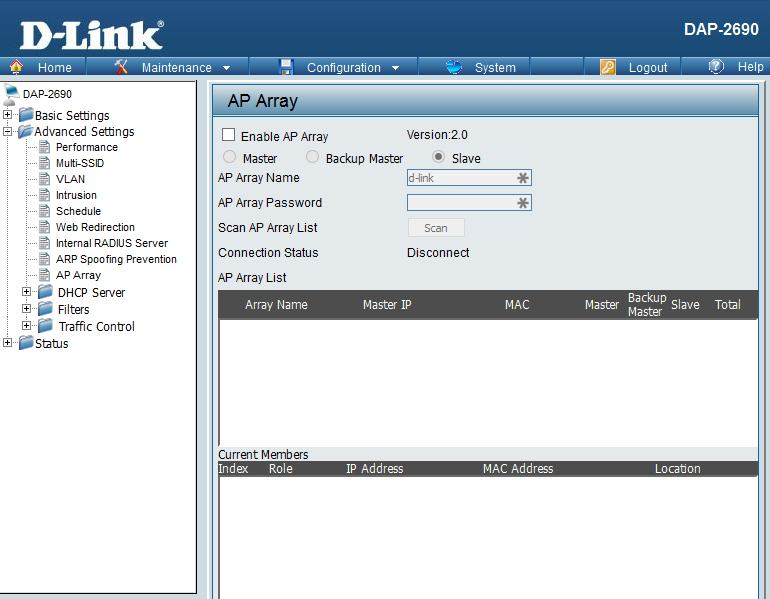Click the Web Redirection page icon
The width and height of the screenshot is (770, 599).
[45, 227]
